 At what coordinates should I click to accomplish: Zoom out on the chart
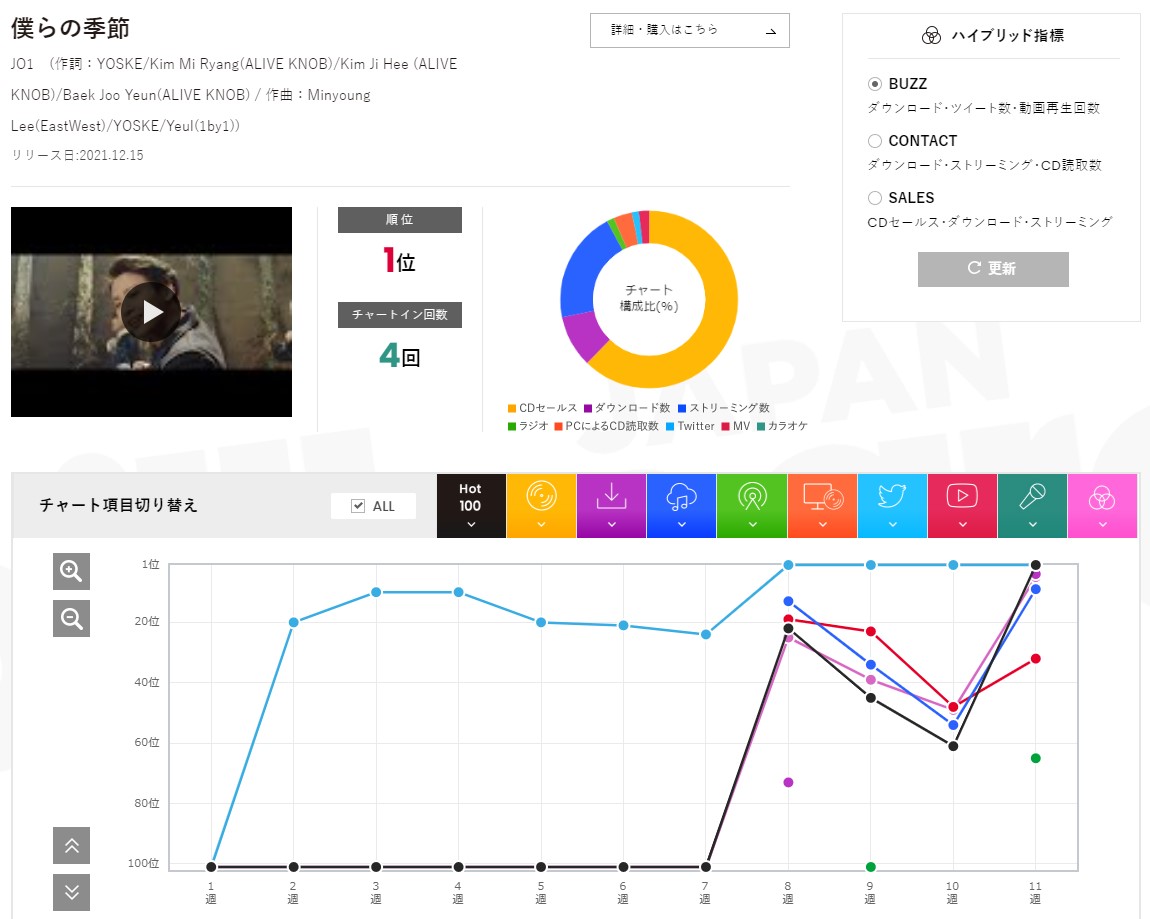(71, 619)
